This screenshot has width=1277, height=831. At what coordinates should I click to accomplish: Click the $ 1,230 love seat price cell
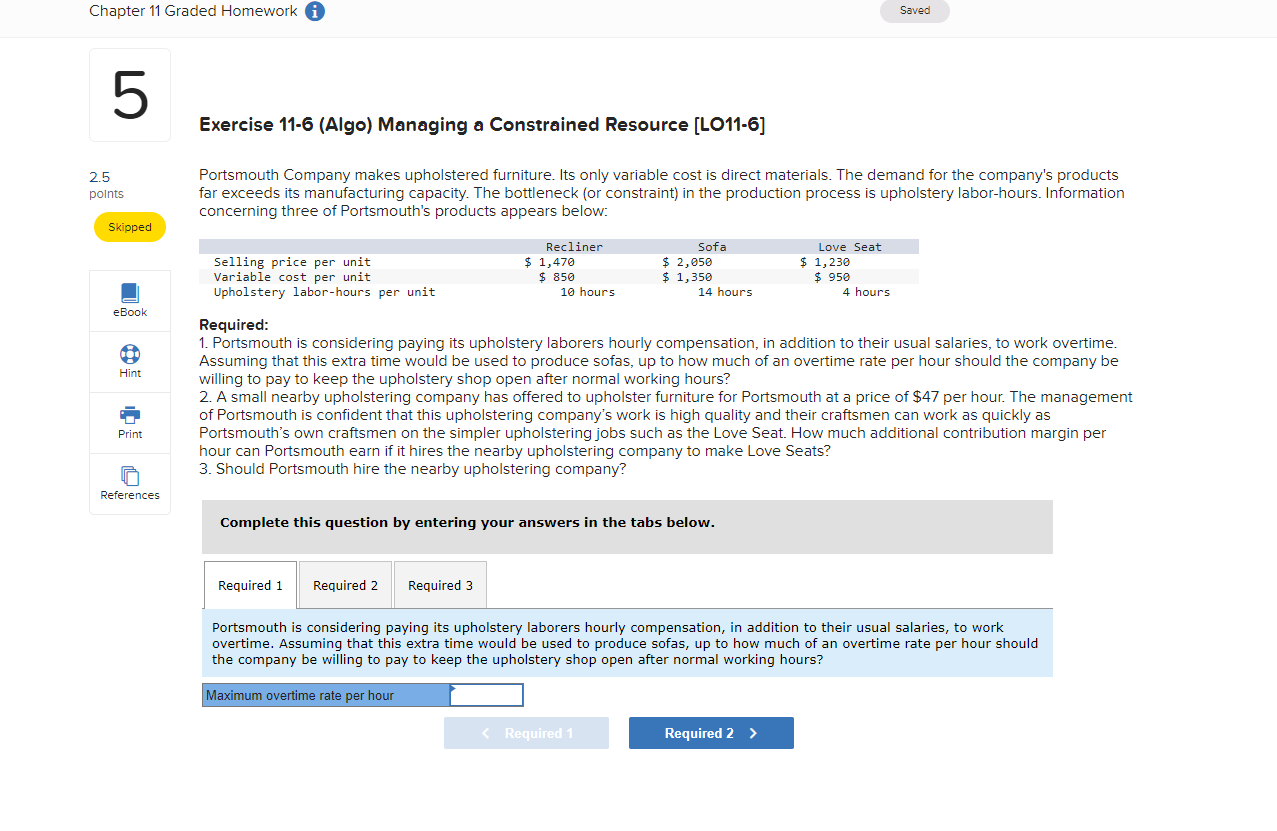coord(825,262)
